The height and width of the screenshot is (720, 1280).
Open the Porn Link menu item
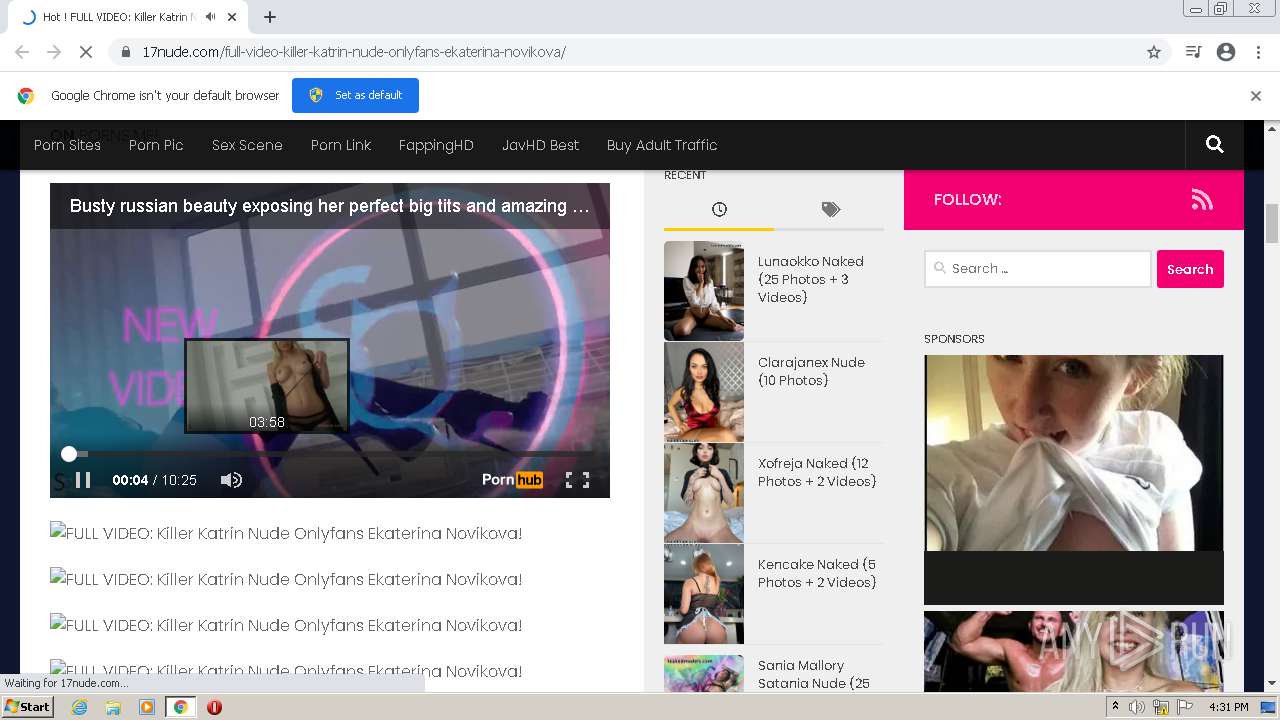tap(341, 145)
